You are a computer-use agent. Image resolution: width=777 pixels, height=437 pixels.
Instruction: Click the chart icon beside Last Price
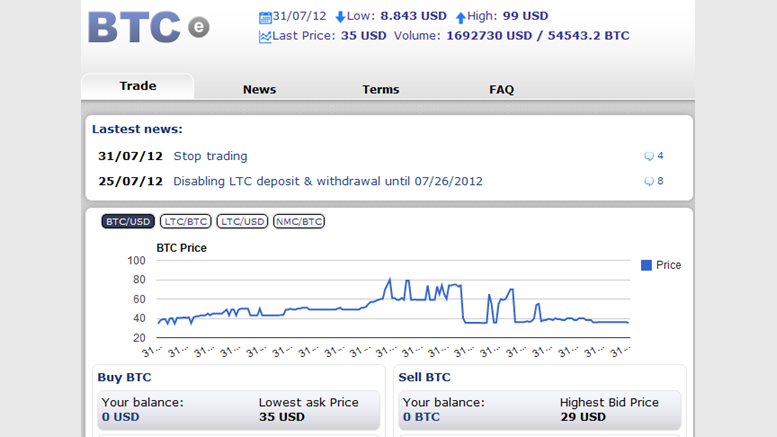265,37
